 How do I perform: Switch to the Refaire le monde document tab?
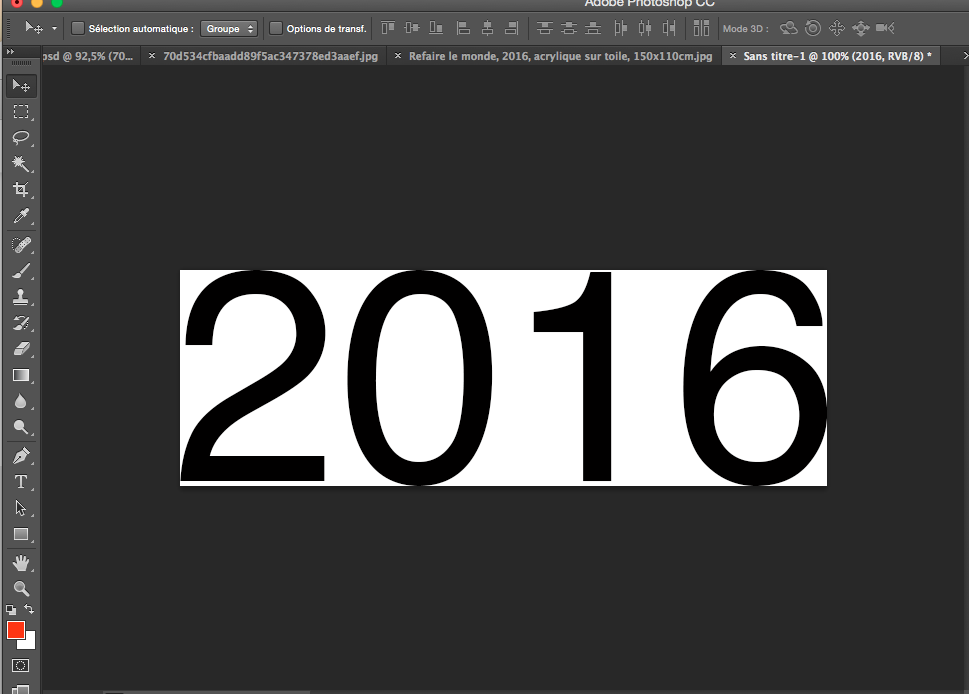[560, 57]
